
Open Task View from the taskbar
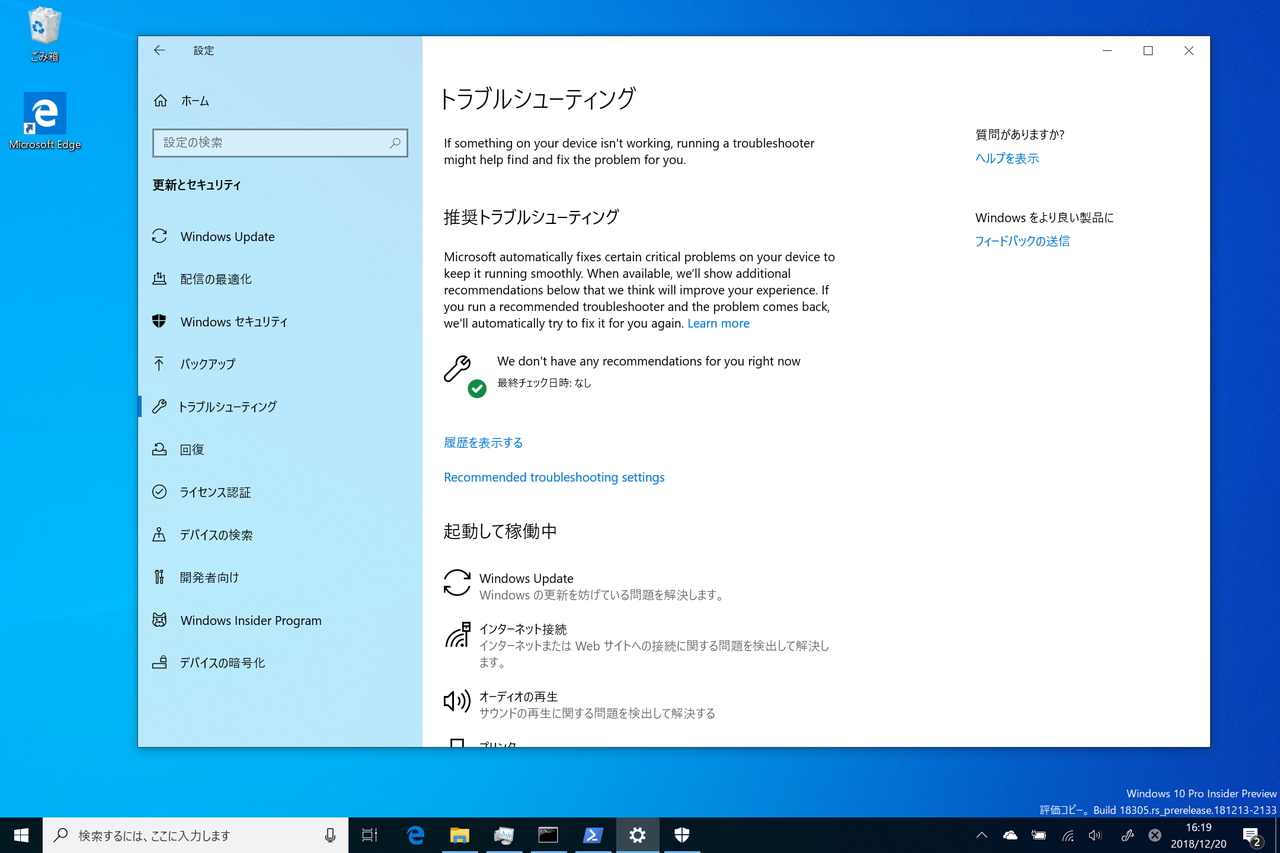[x=370, y=835]
